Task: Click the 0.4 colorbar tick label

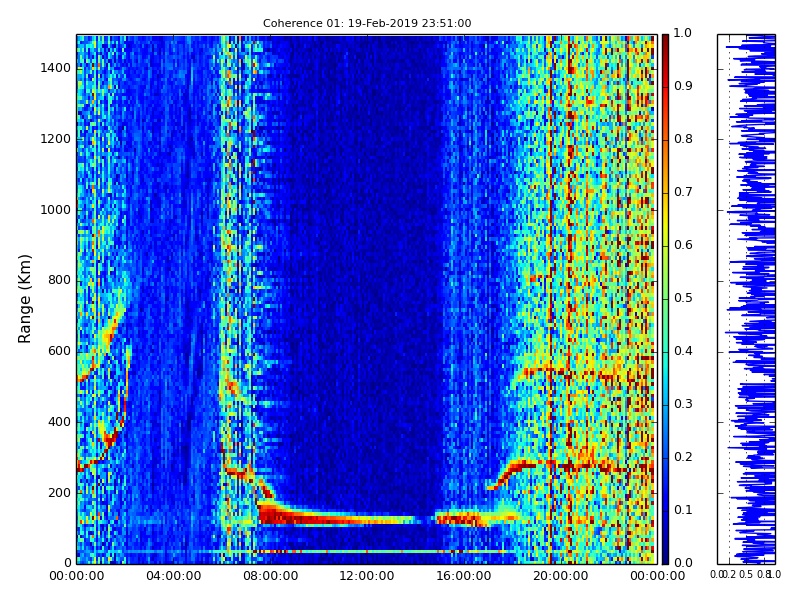Action: click(x=683, y=351)
